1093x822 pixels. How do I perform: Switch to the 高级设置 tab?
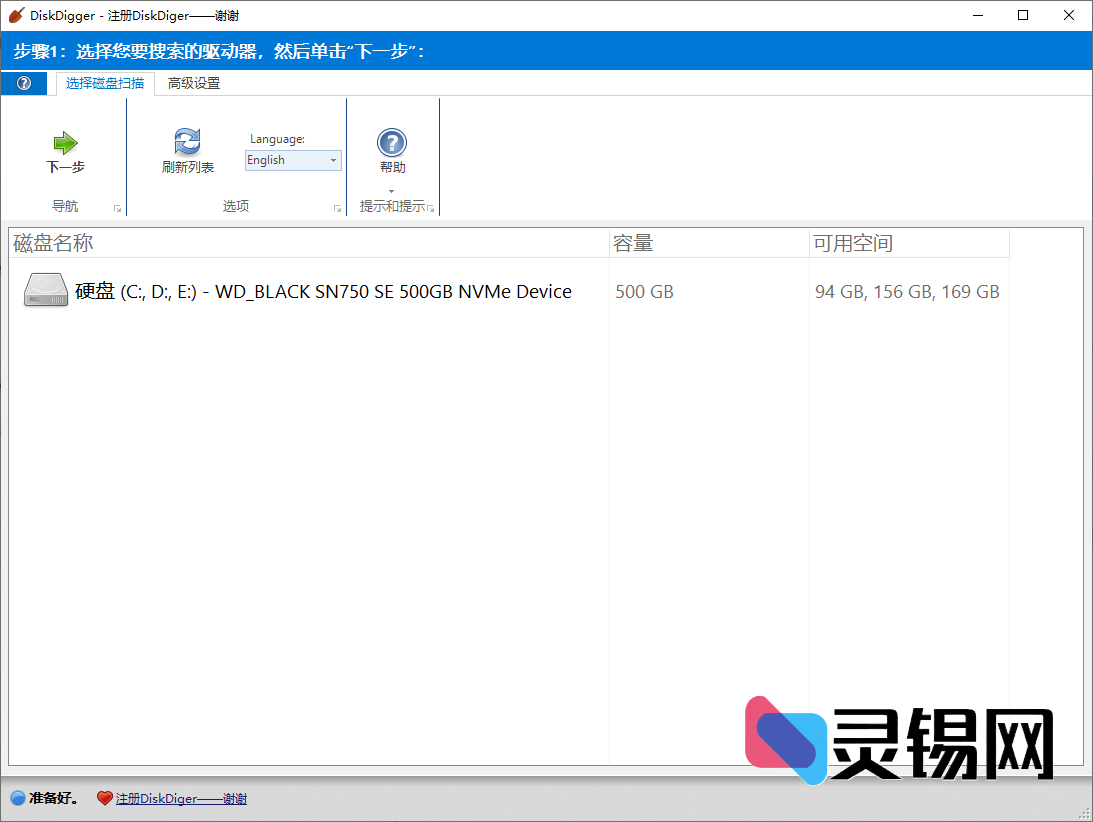tap(193, 83)
